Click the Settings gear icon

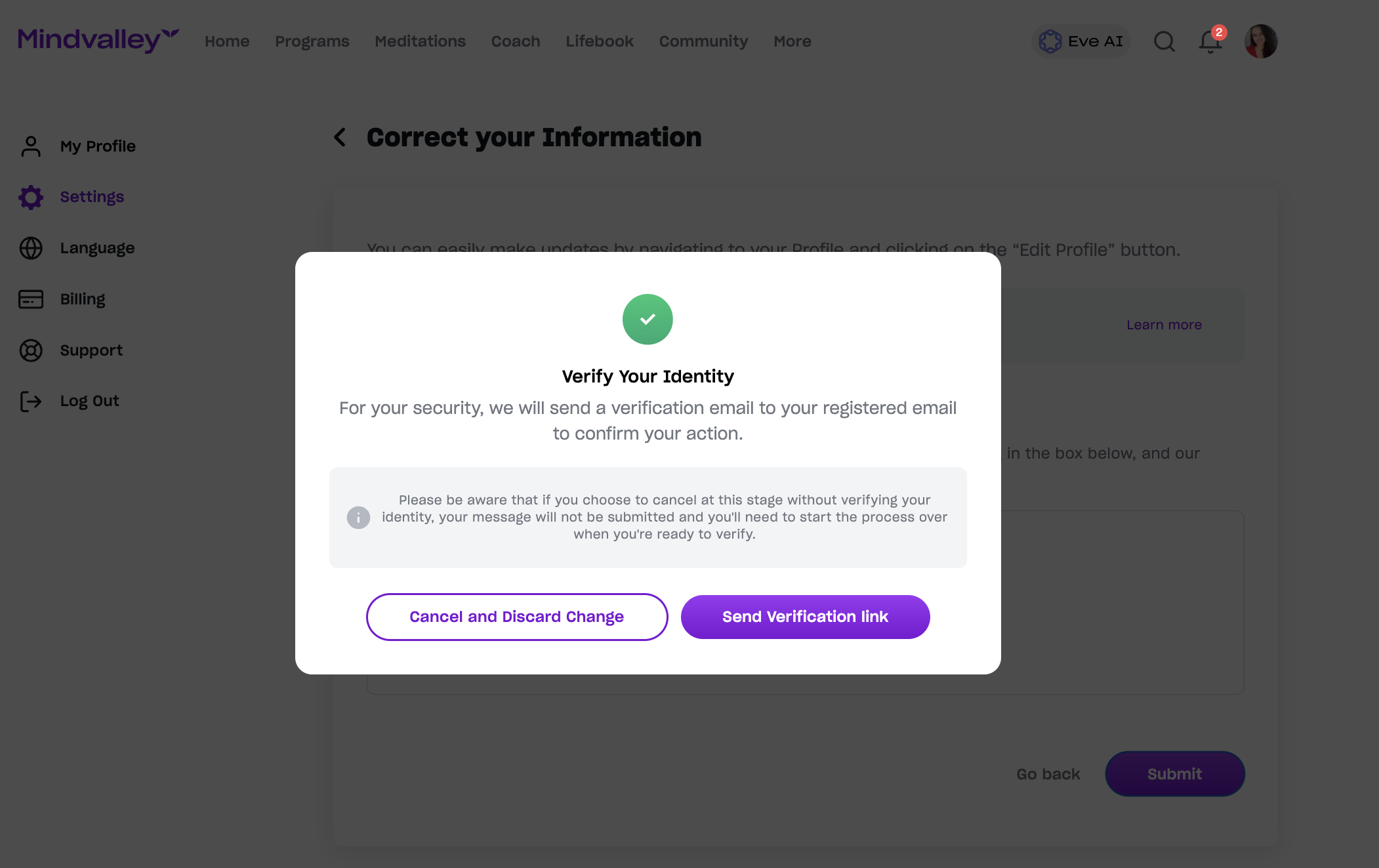click(31, 197)
